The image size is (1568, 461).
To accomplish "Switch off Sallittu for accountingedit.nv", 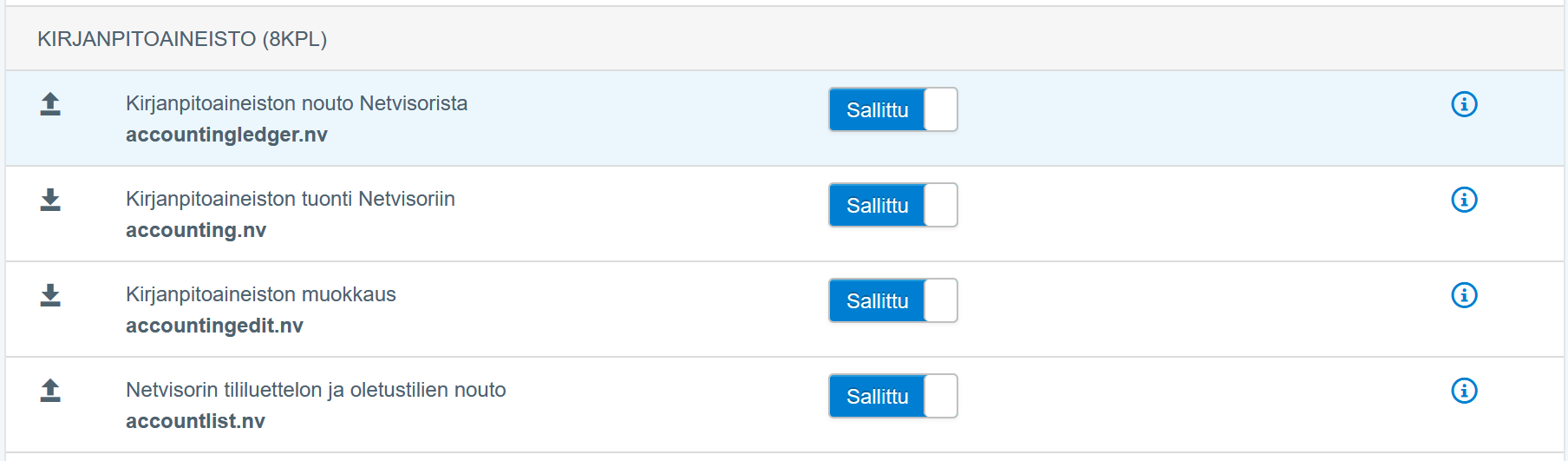I will click(x=892, y=300).
